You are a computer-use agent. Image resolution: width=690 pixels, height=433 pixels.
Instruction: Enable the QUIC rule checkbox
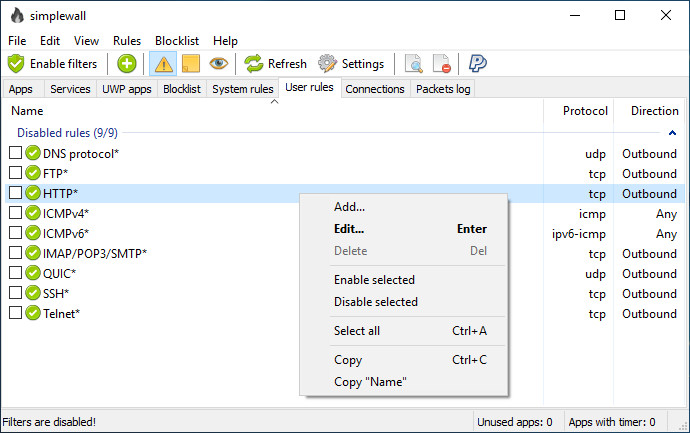pyautogui.click(x=15, y=274)
